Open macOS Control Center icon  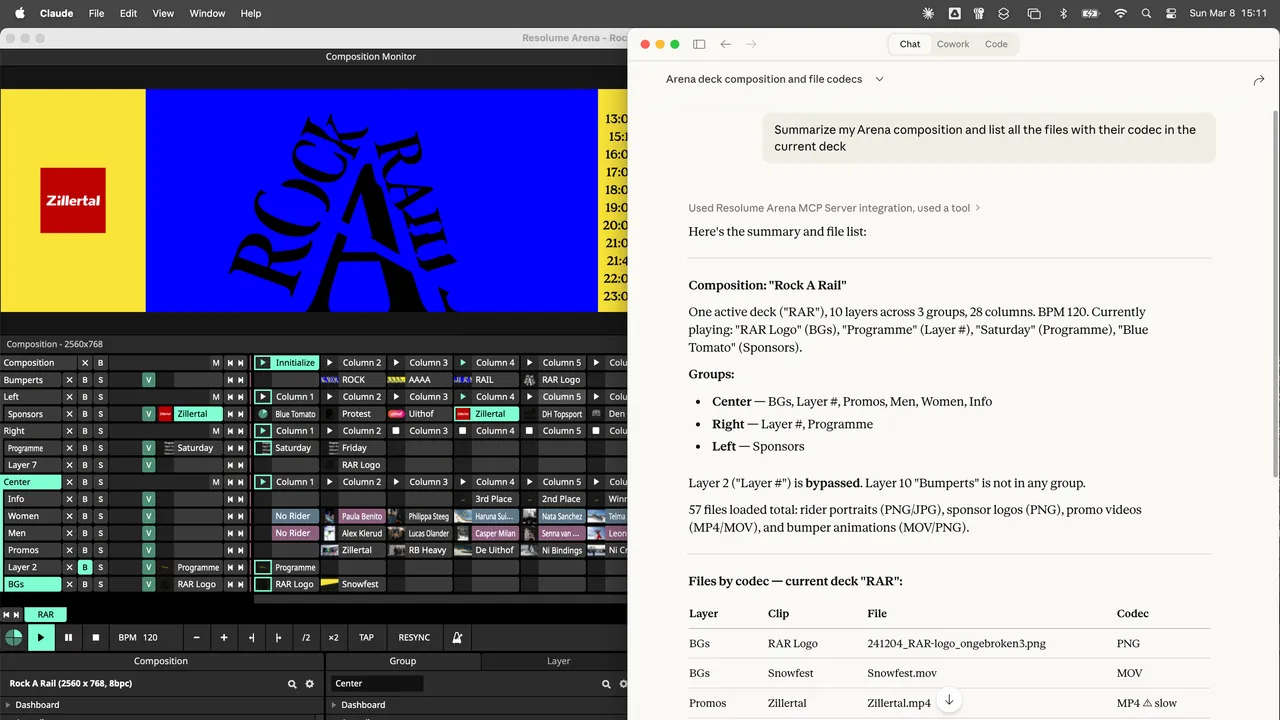point(1172,13)
